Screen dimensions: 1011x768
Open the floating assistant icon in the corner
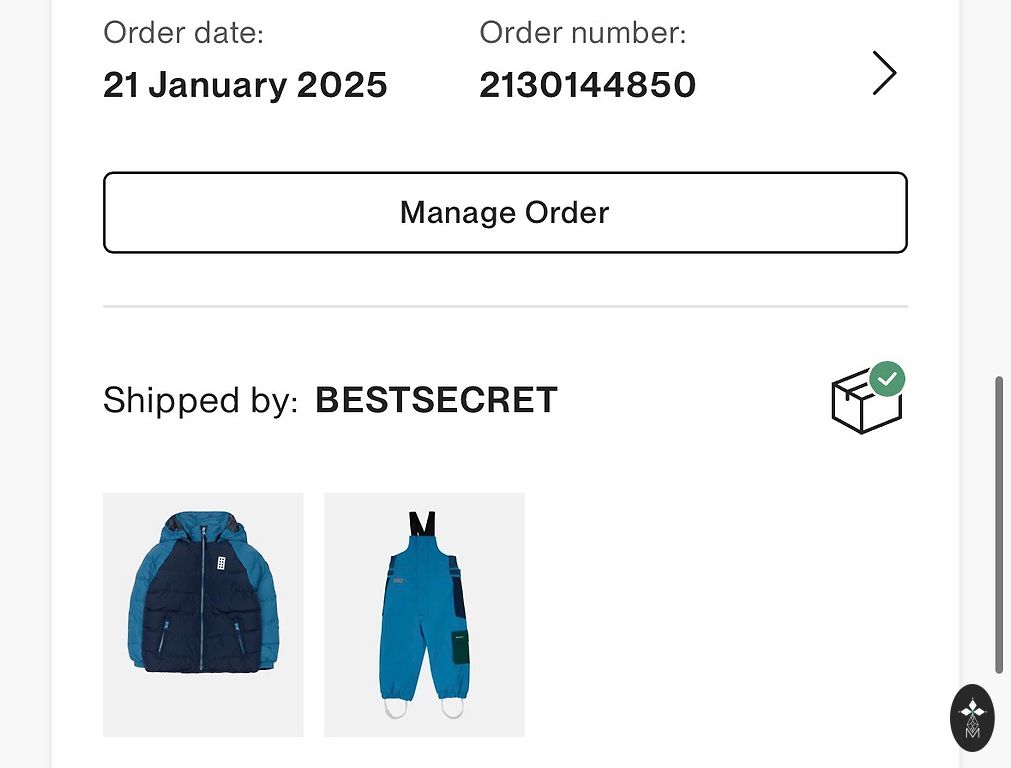(x=972, y=717)
